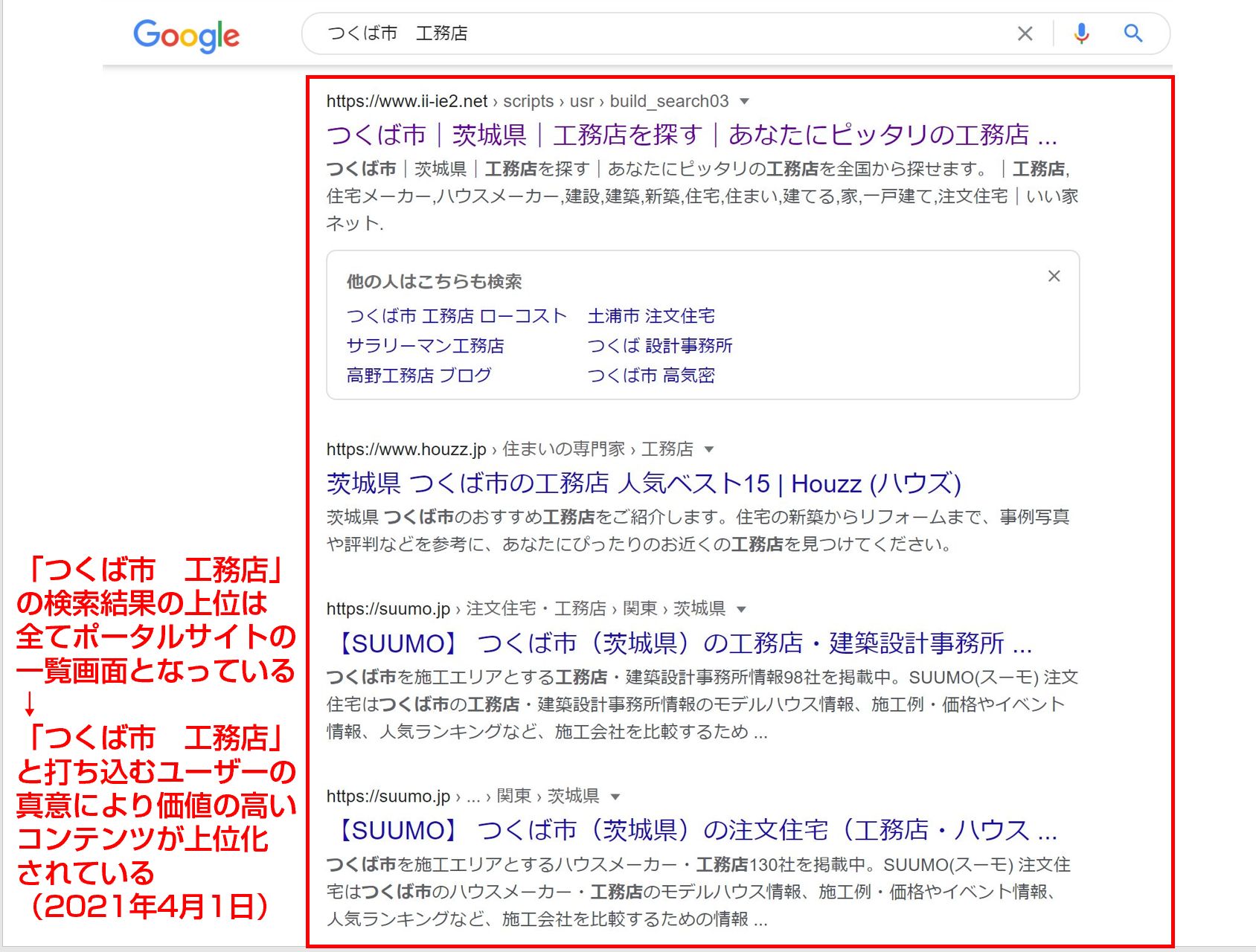Select related search 土浦市 注文住宅
Screen dimensions: 1256x952
pyautogui.click(x=651, y=316)
